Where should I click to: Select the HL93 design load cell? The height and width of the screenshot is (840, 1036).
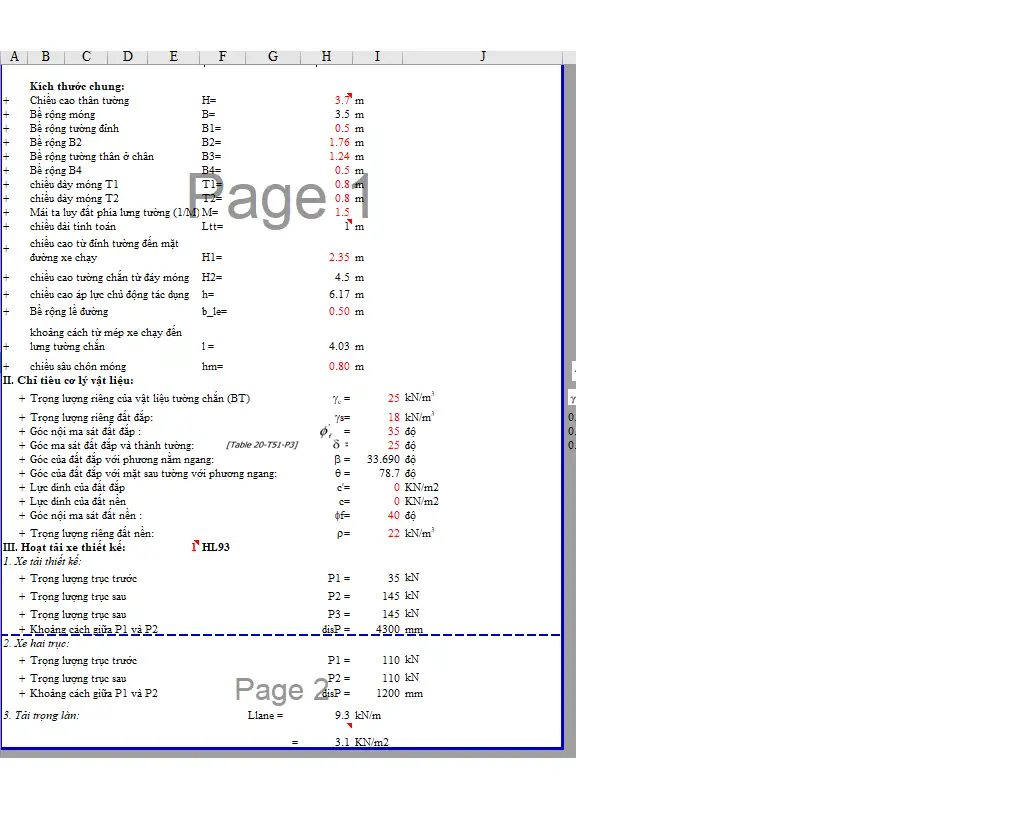point(216,548)
